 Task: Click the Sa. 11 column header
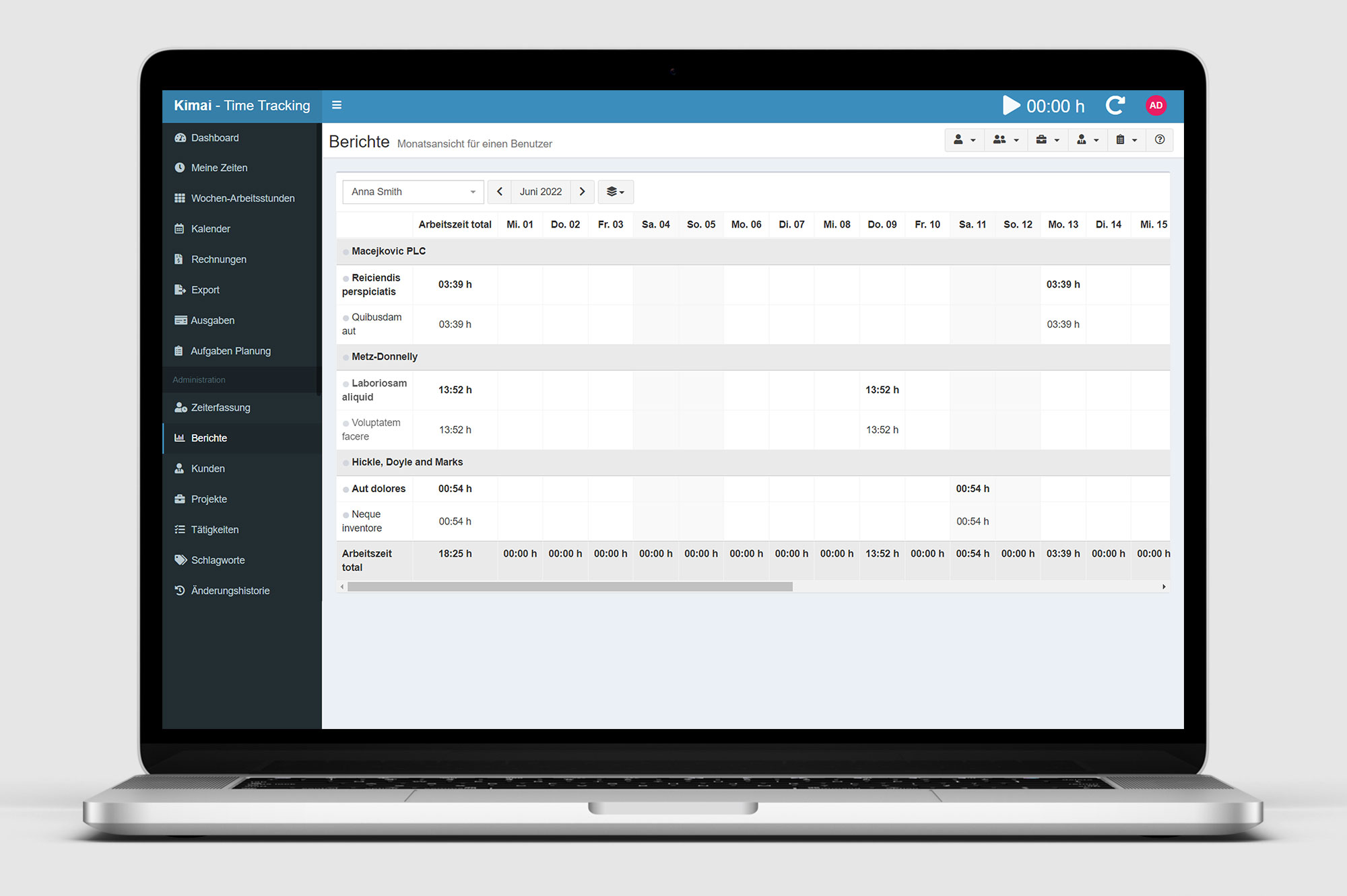click(973, 224)
